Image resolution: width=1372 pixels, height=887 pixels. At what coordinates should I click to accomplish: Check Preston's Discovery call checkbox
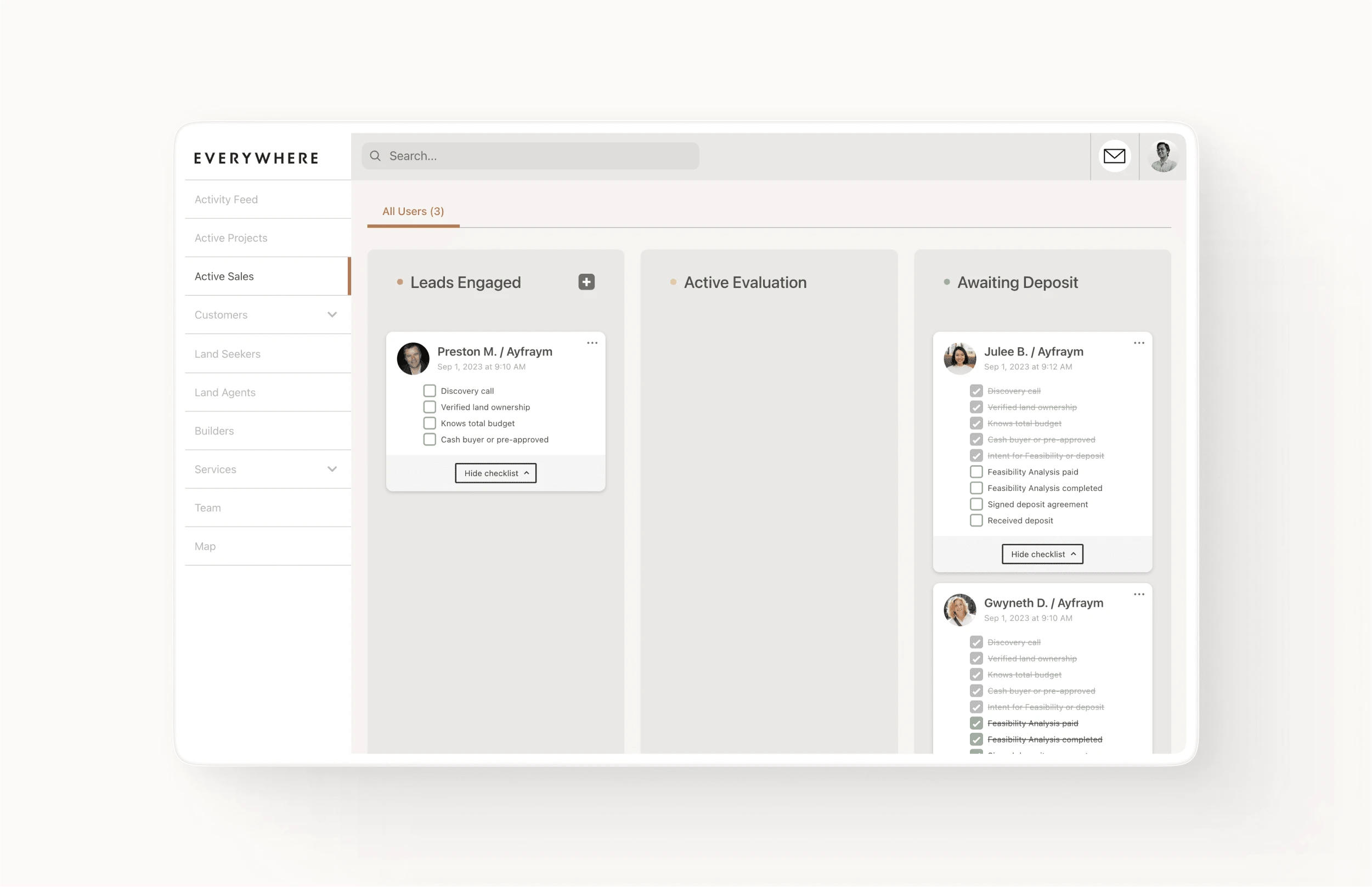[x=429, y=391]
